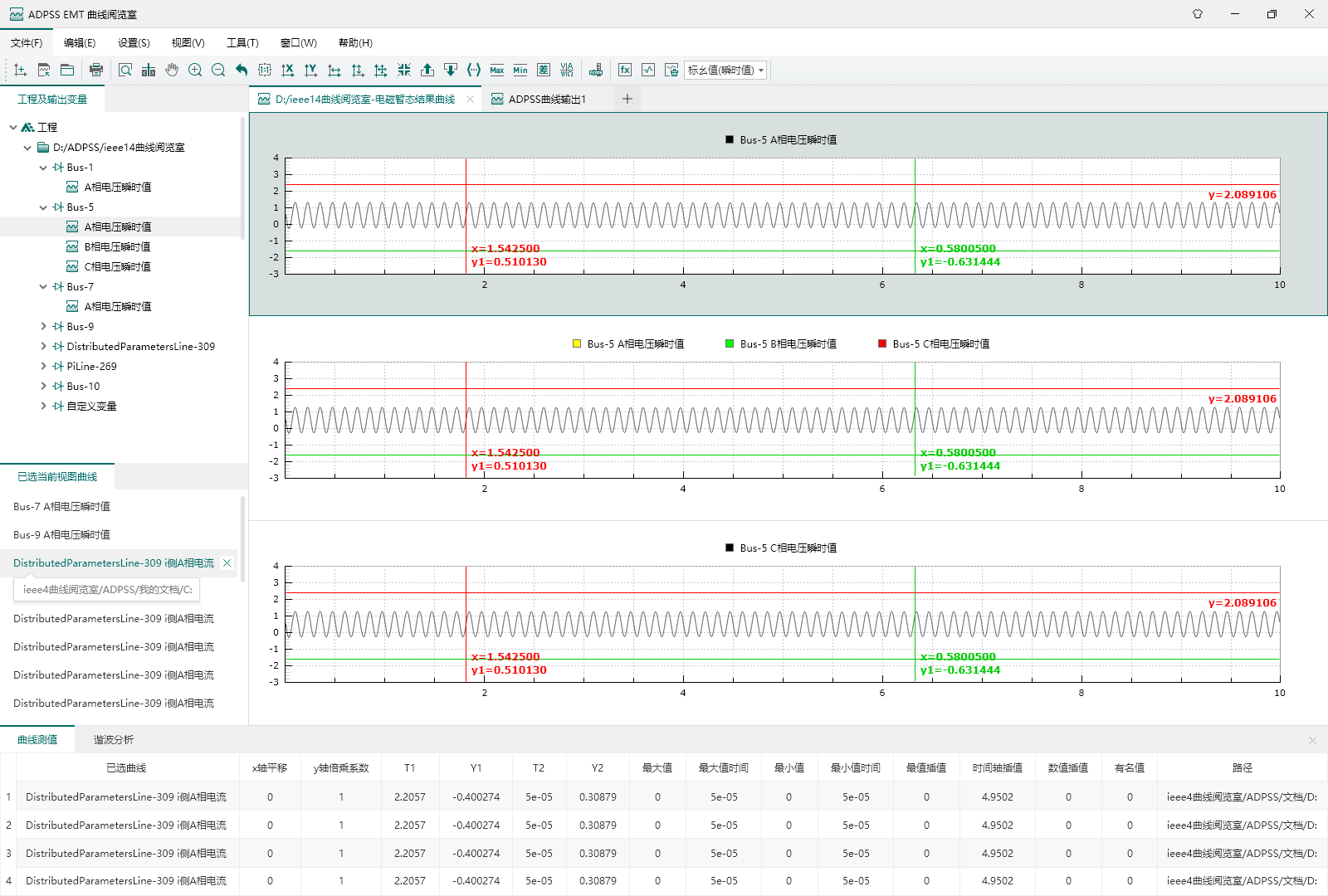Select B相电压瞬时值 under Bus-5
1328x896 pixels.
click(117, 247)
